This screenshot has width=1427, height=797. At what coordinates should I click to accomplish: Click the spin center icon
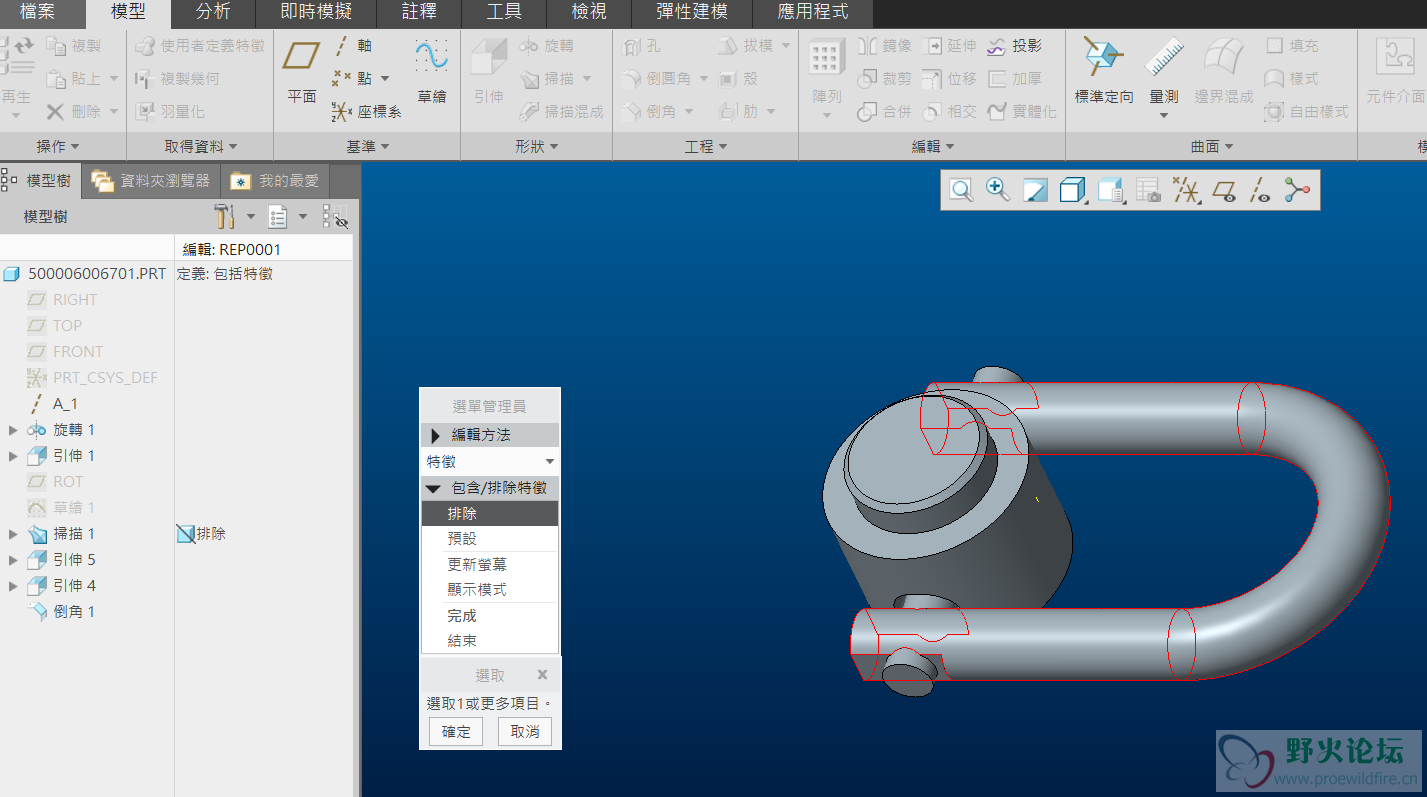(1297, 190)
